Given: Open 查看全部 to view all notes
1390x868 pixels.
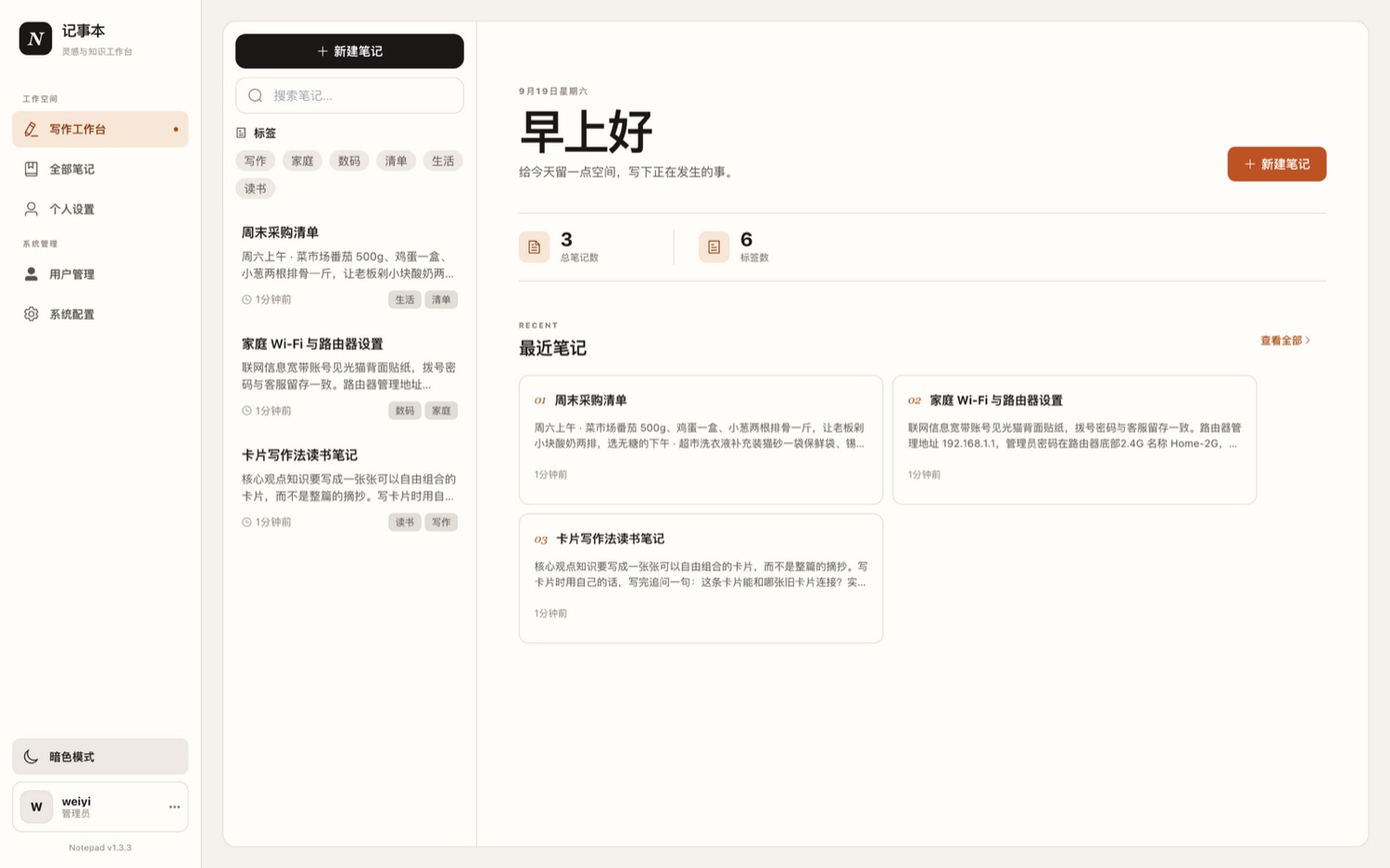Looking at the screenshot, I should pyautogui.click(x=1285, y=340).
